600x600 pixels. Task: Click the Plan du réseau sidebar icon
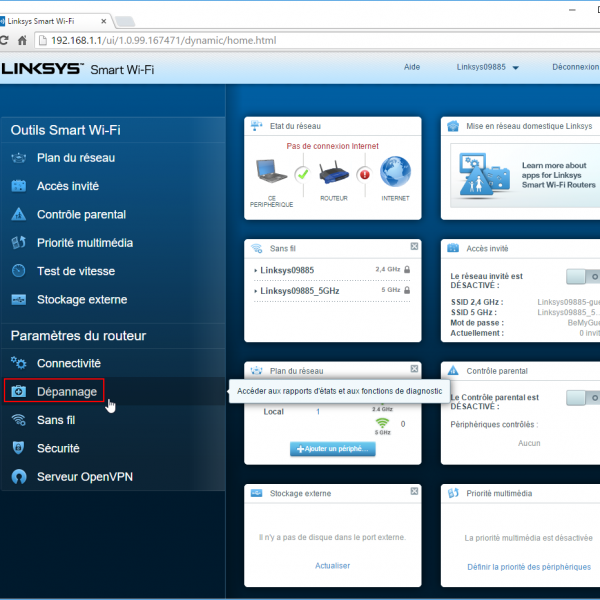(x=18, y=158)
